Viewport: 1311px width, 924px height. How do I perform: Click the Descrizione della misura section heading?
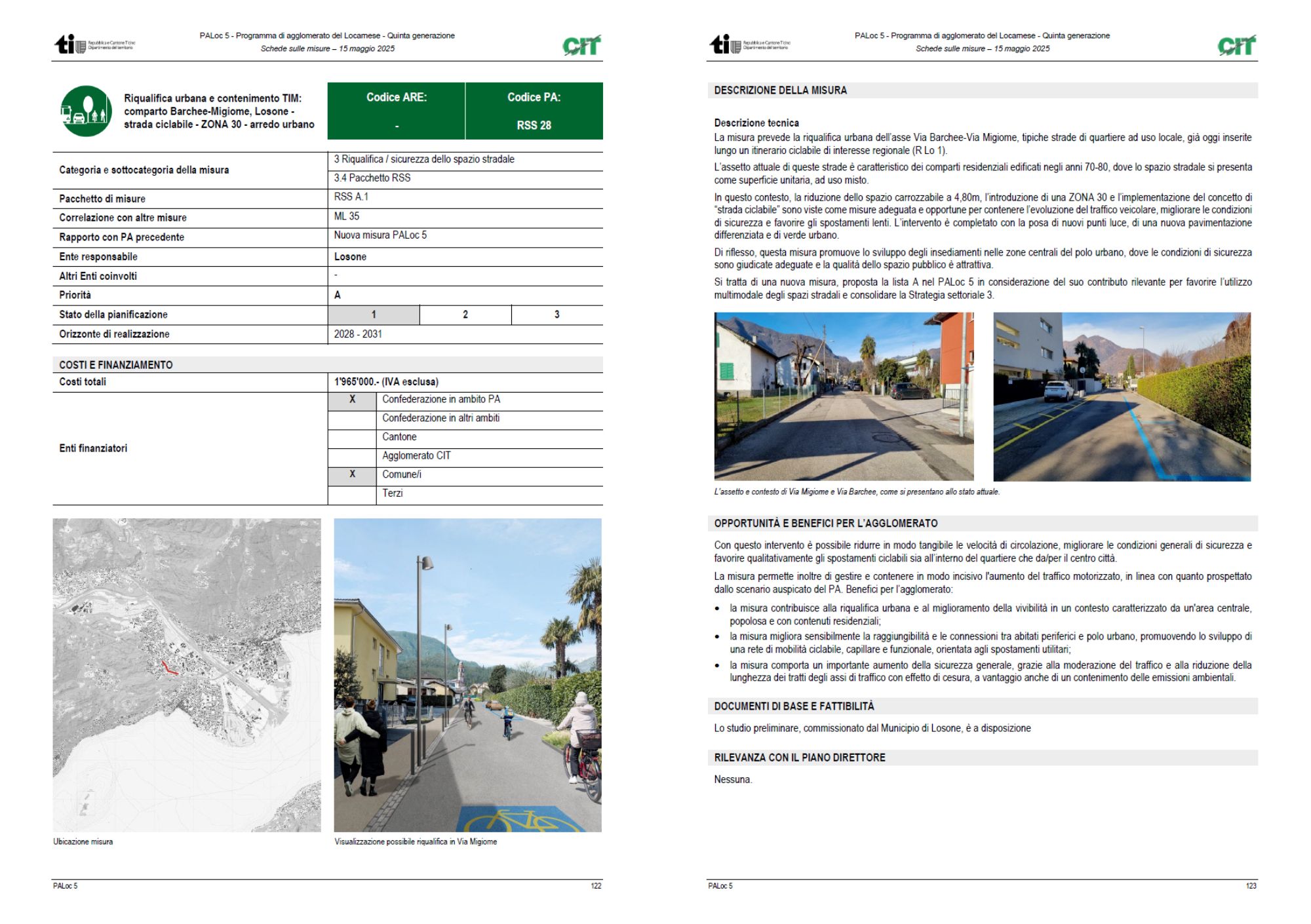pyautogui.click(x=780, y=90)
